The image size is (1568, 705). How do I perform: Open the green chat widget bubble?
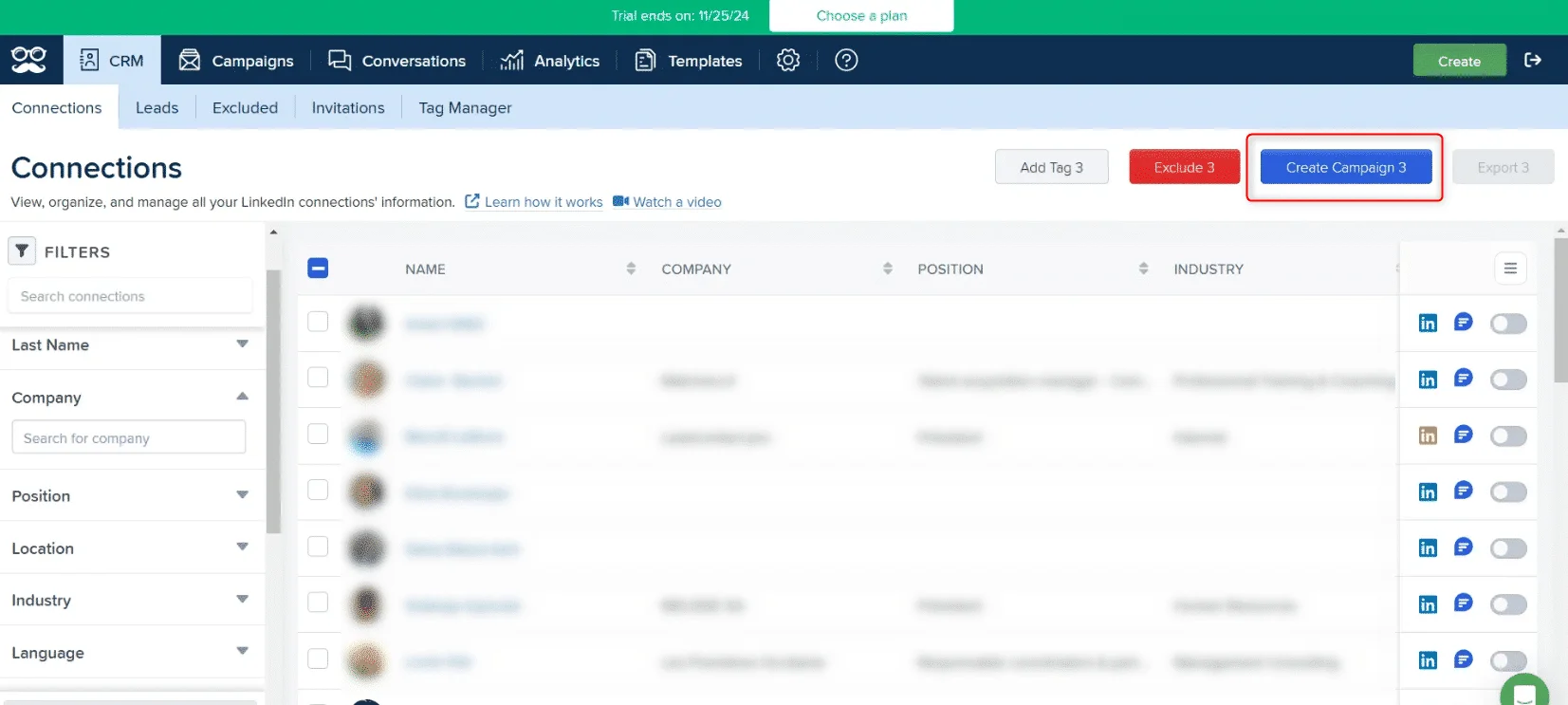click(x=1524, y=691)
